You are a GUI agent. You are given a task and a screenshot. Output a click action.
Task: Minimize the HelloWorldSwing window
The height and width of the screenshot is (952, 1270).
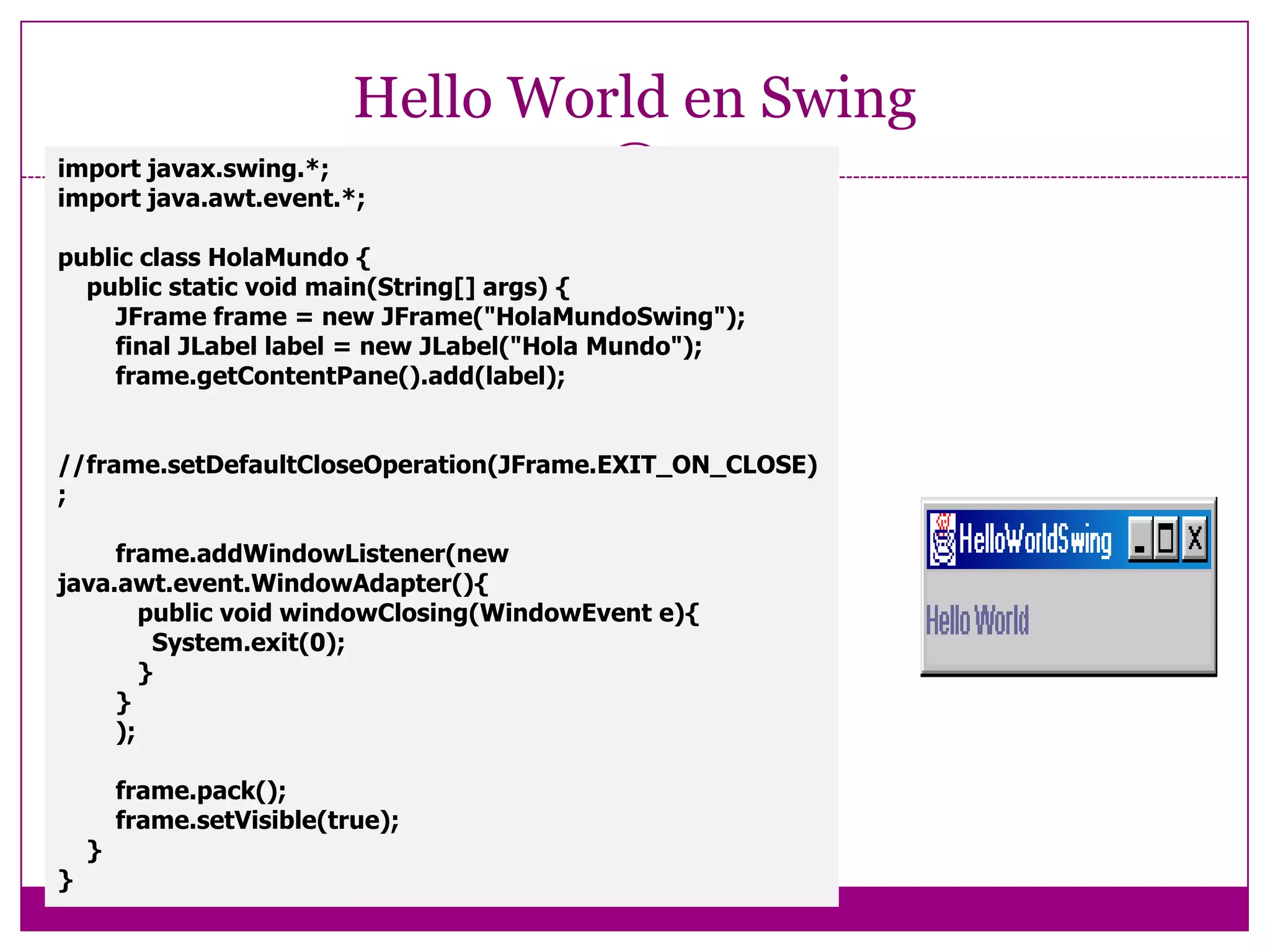click(x=1140, y=539)
